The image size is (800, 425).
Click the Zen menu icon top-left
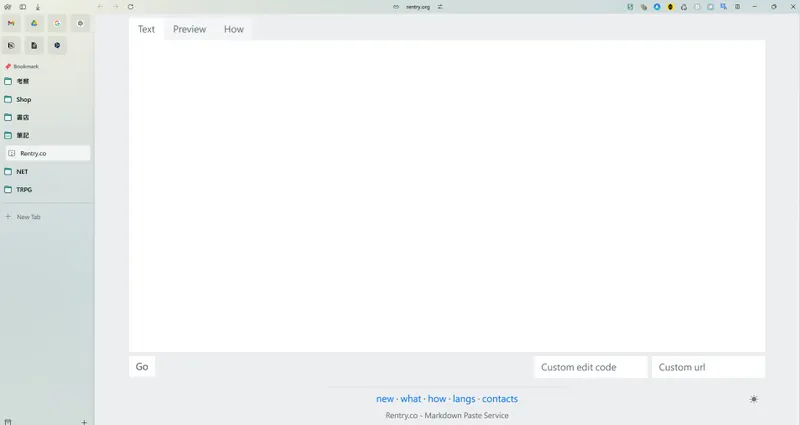8,7
